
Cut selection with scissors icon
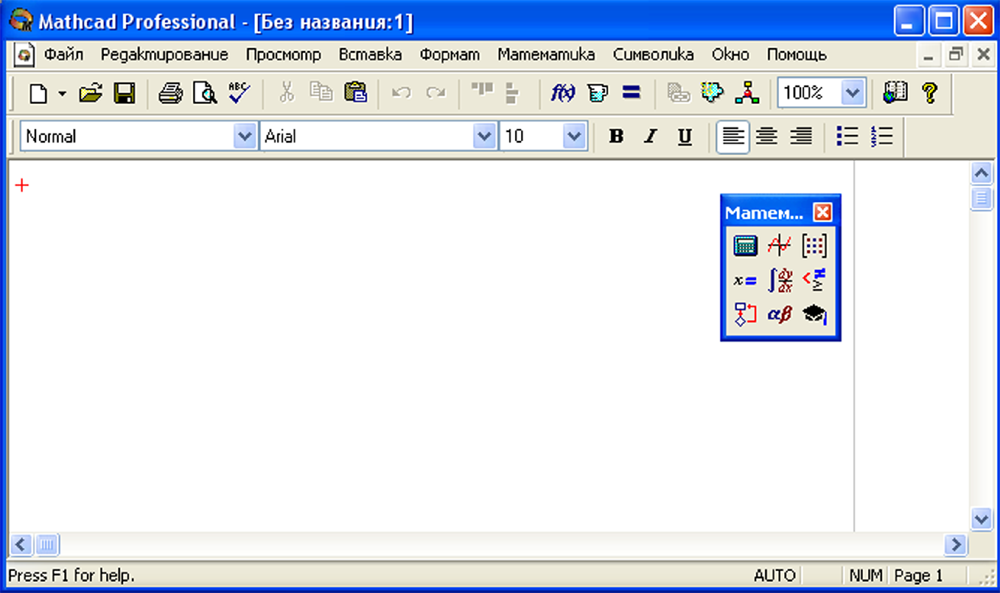point(287,93)
